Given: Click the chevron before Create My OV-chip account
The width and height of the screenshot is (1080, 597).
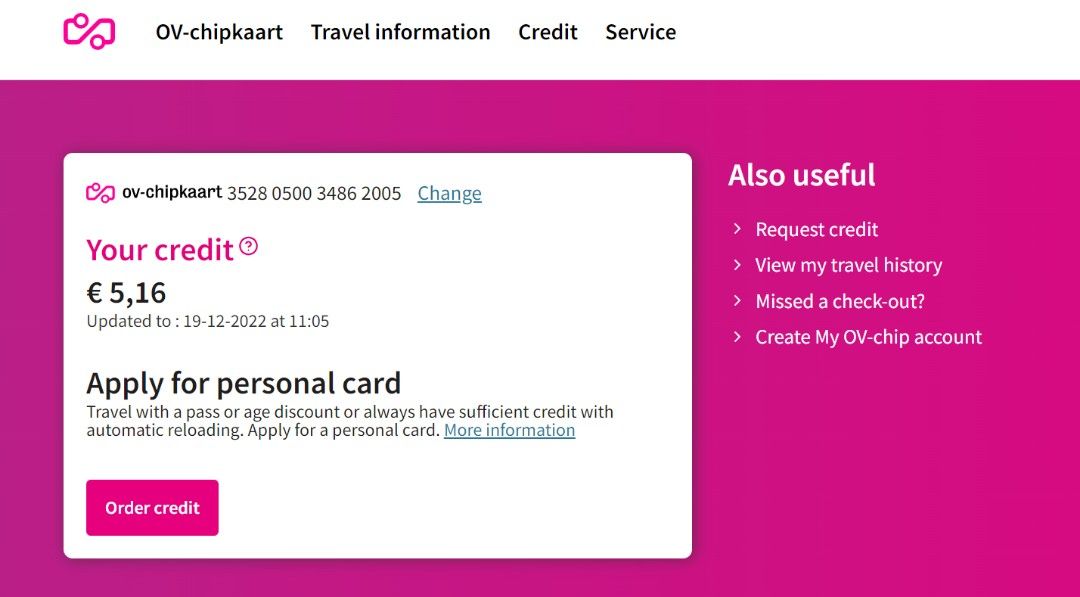Looking at the screenshot, I should [737, 337].
